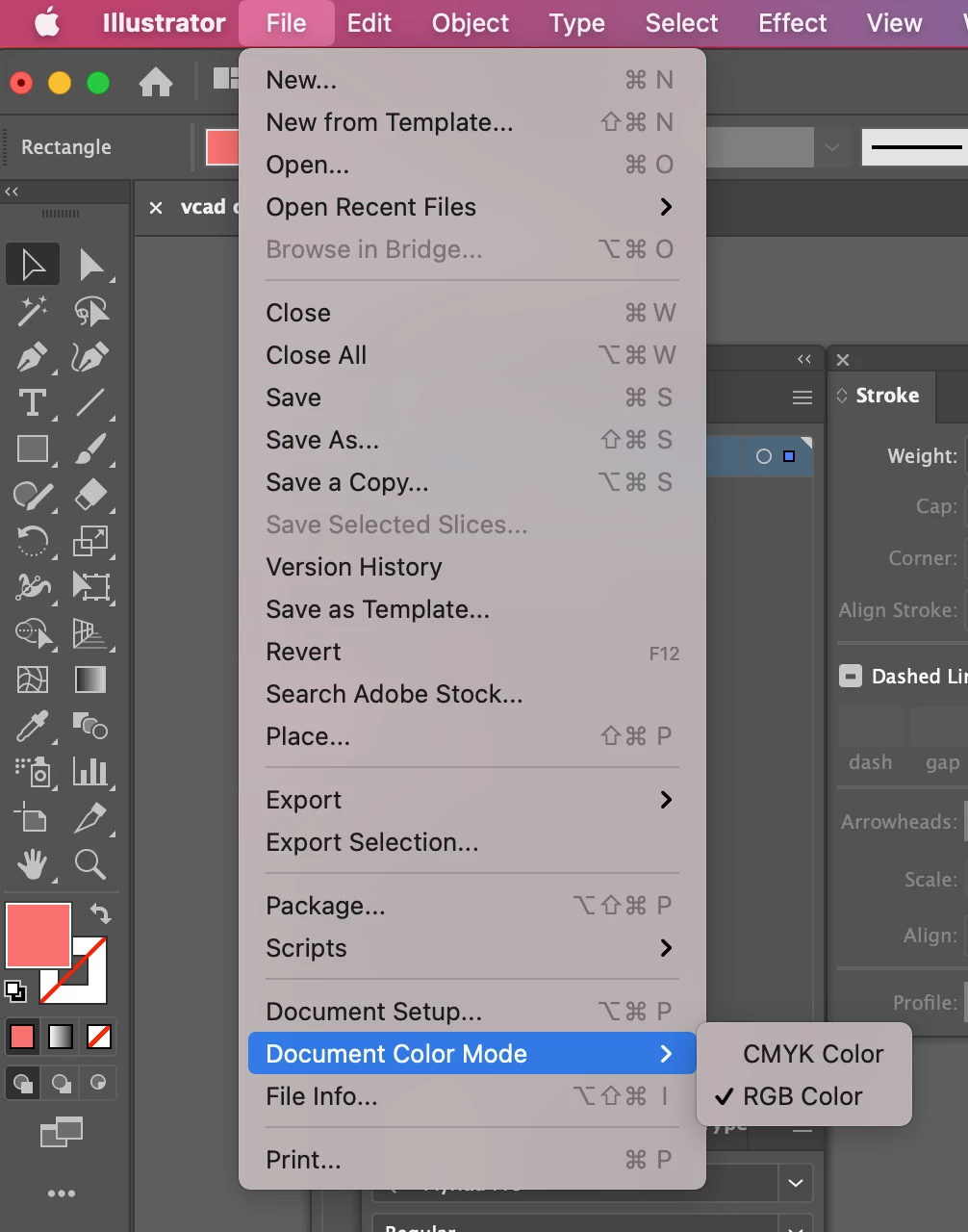Select the Artboard tool
This screenshot has height=1232, width=968.
pos(33,818)
